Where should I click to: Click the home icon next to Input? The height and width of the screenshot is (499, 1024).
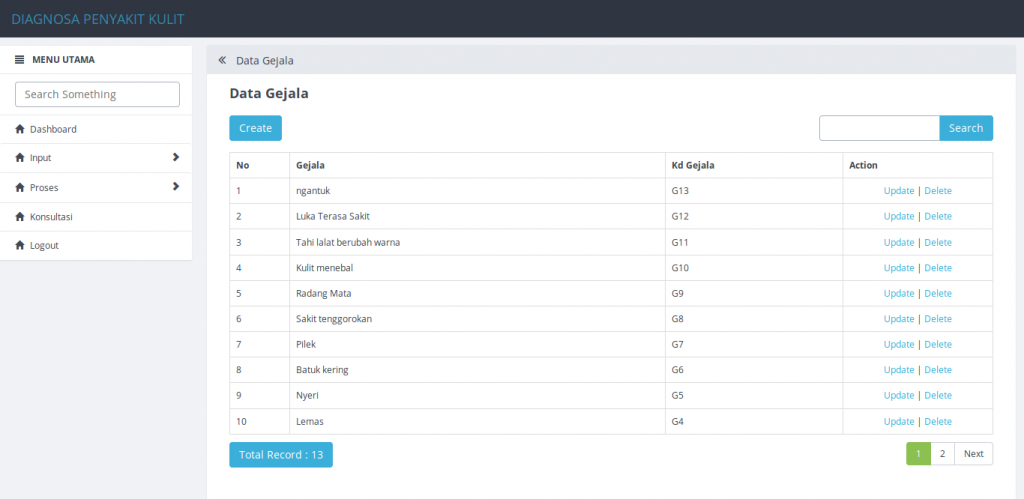click(x=20, y=158)
